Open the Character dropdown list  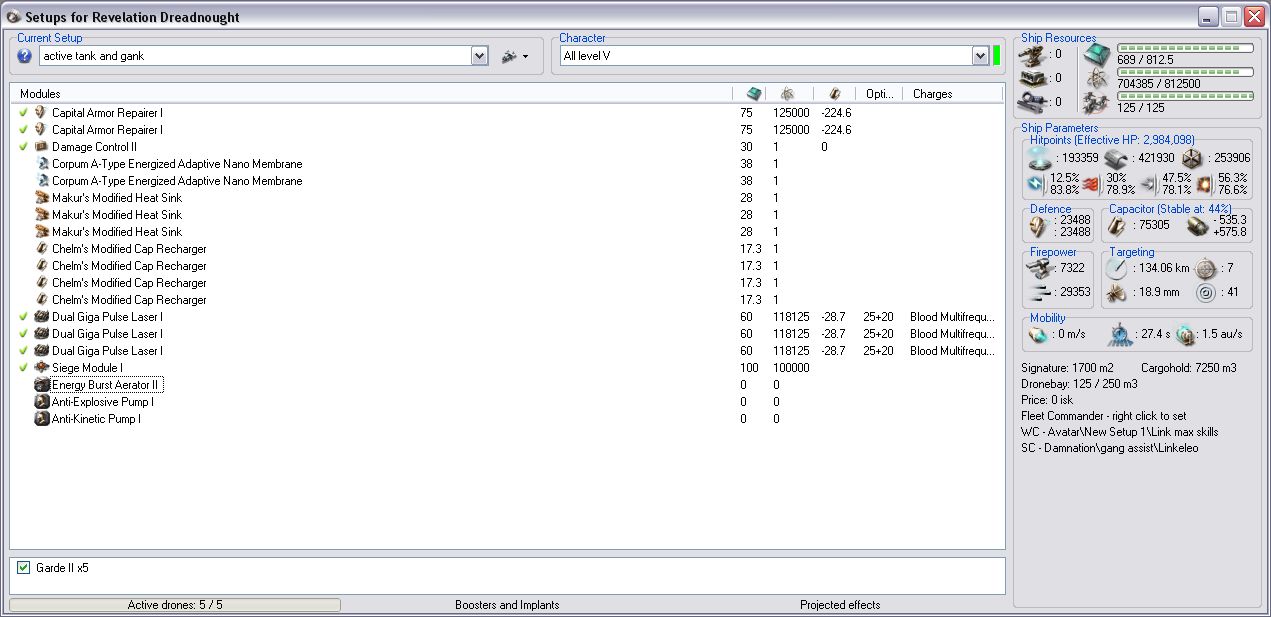[x=980, y=56]
